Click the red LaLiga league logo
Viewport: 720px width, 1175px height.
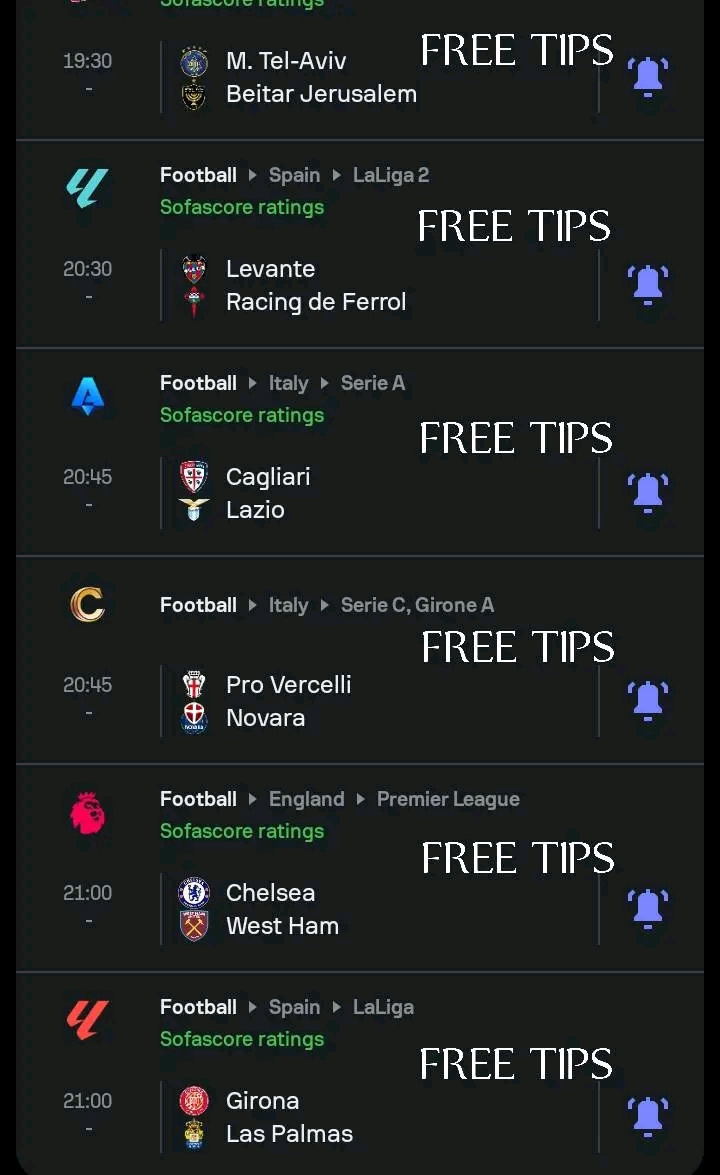click(x=88, y=1021)
